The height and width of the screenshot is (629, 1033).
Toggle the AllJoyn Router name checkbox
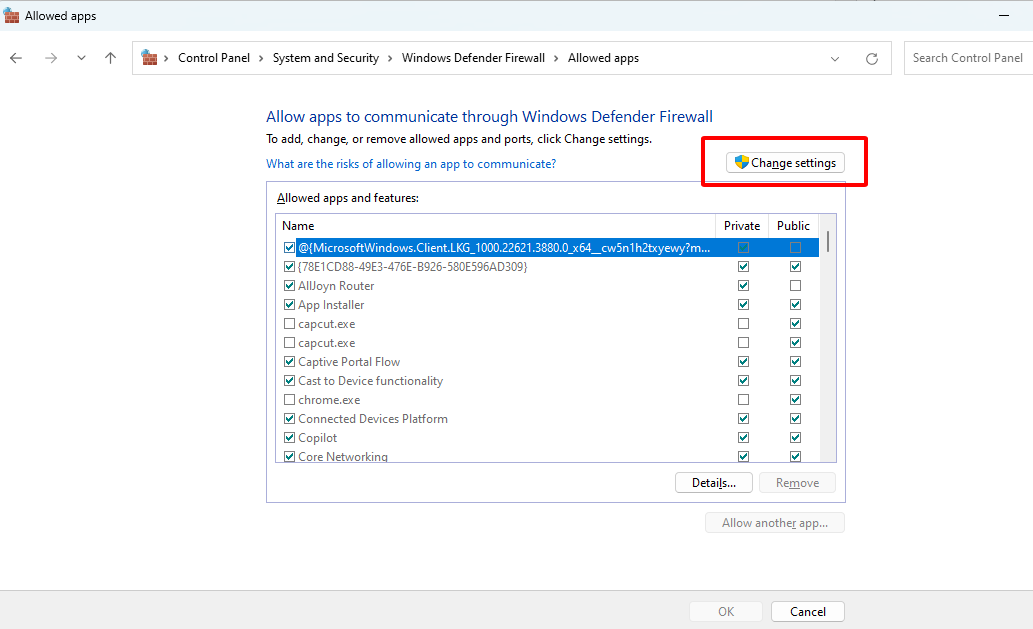tap(289, 286)
